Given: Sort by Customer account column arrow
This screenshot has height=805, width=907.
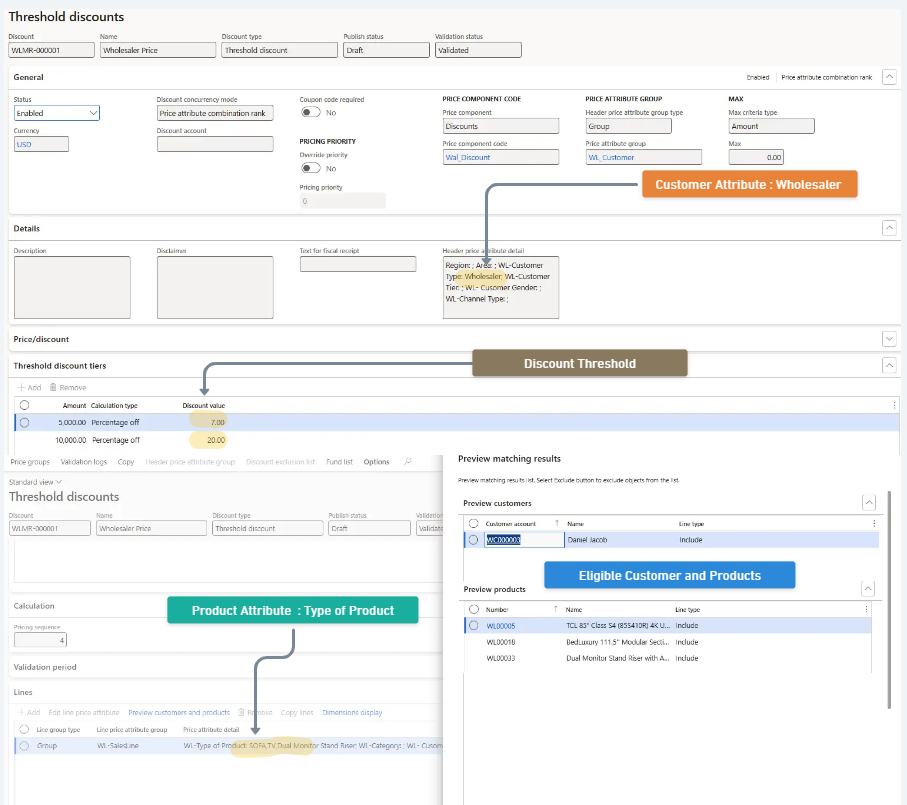Looking at the screenshot, I should [x=557, y=523].
